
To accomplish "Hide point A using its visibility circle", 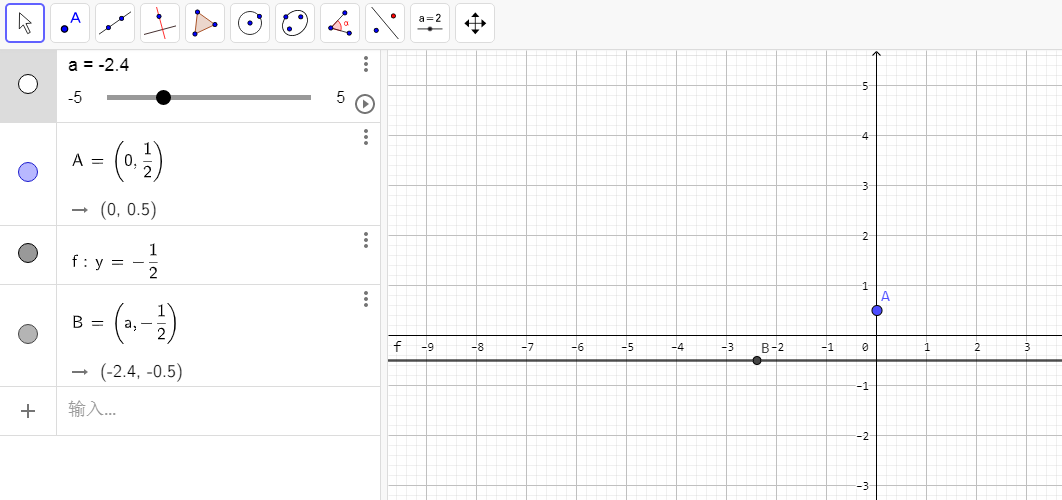I will (28, 172).
